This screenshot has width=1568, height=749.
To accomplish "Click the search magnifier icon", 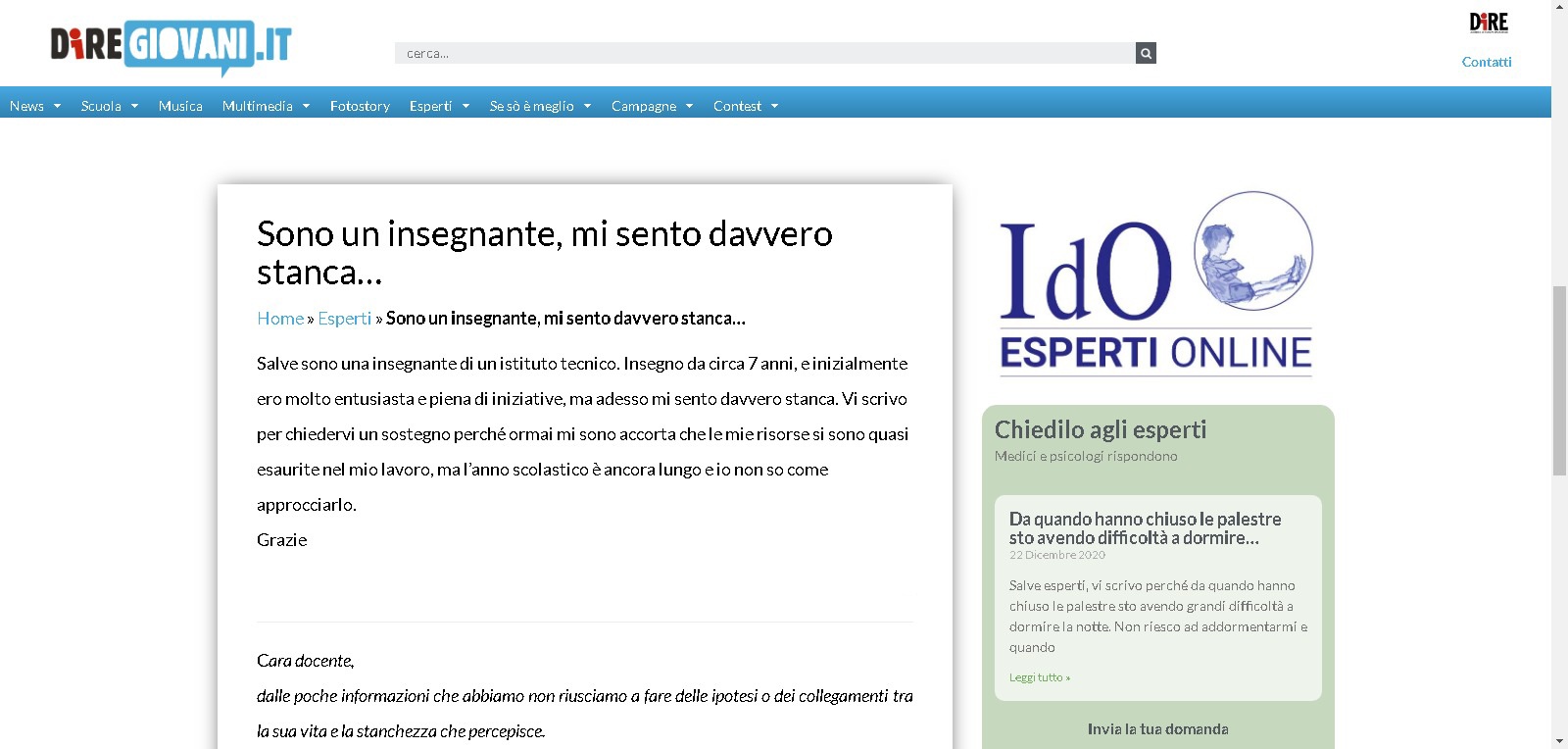I will click(x=1146, y=53).
